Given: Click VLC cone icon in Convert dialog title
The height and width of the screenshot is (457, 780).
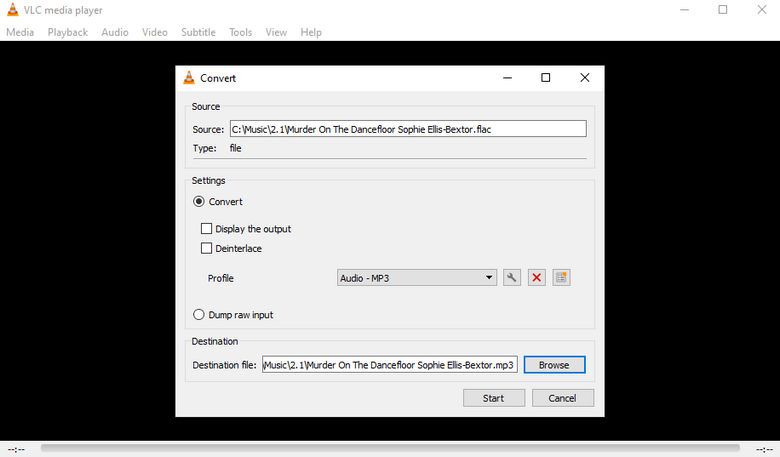Looking at the screenshot, I should click(x=189, y=78).
